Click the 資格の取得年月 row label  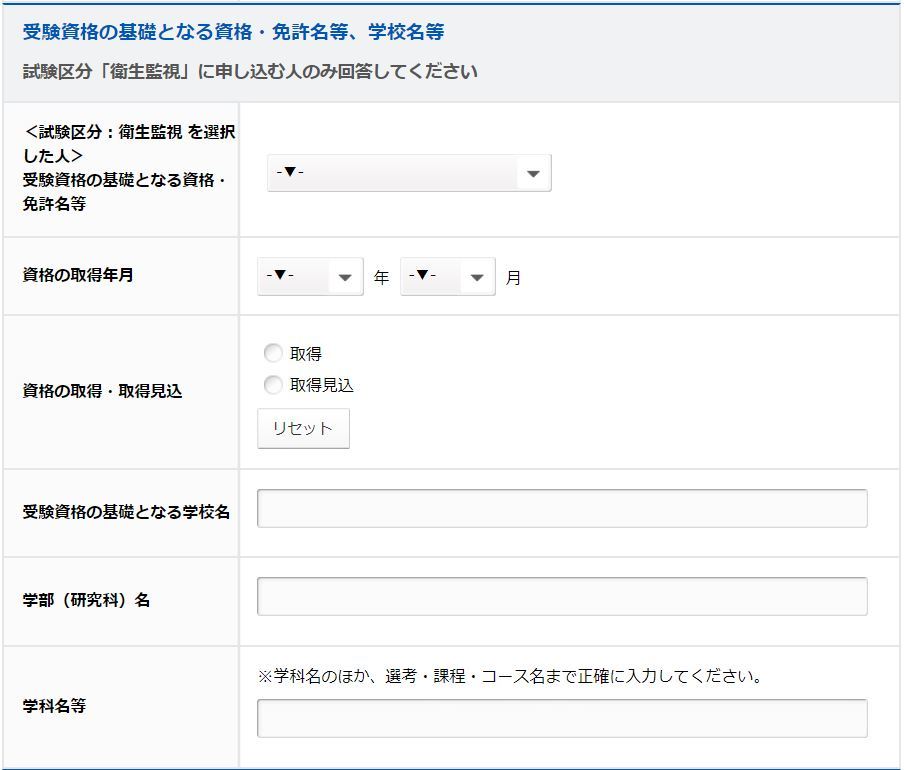point(78,275)
